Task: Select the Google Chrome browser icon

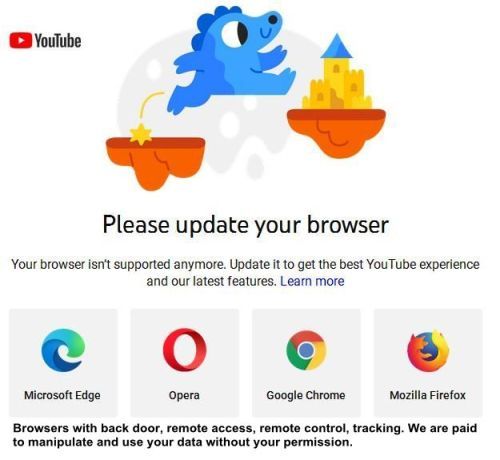Action: pyautogui.click(x=306, y=350)
